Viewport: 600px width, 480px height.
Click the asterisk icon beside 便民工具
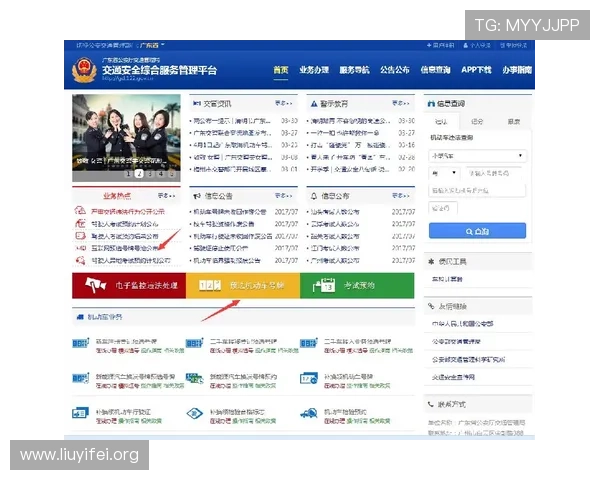click(x=431, y=262)
